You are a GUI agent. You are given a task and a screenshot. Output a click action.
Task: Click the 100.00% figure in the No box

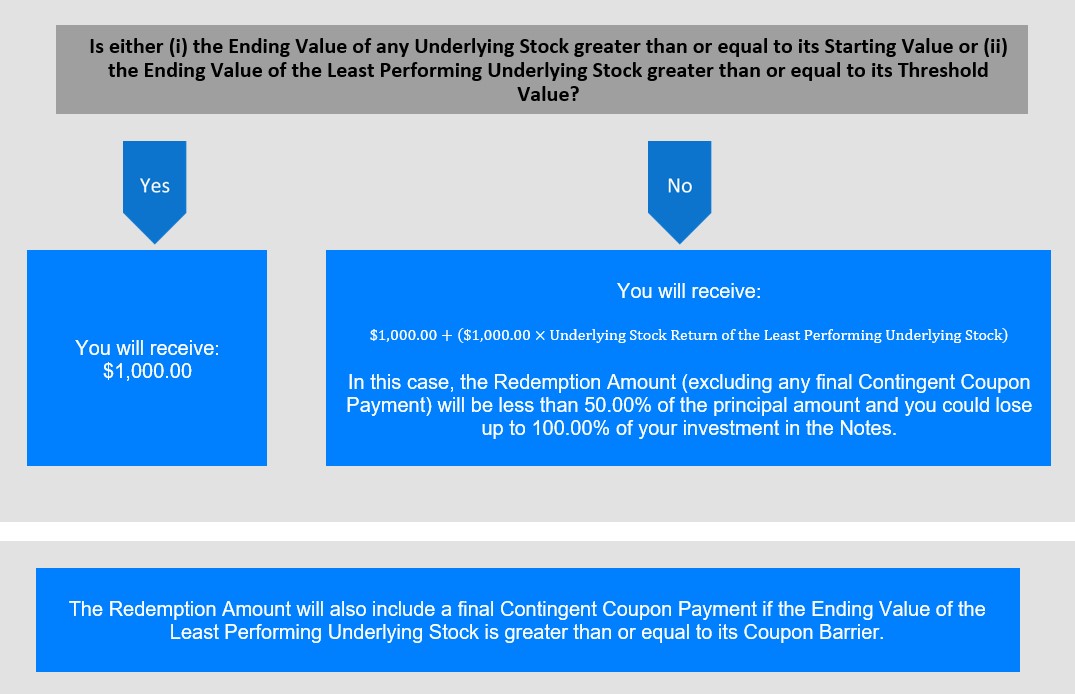click(570, 428)
